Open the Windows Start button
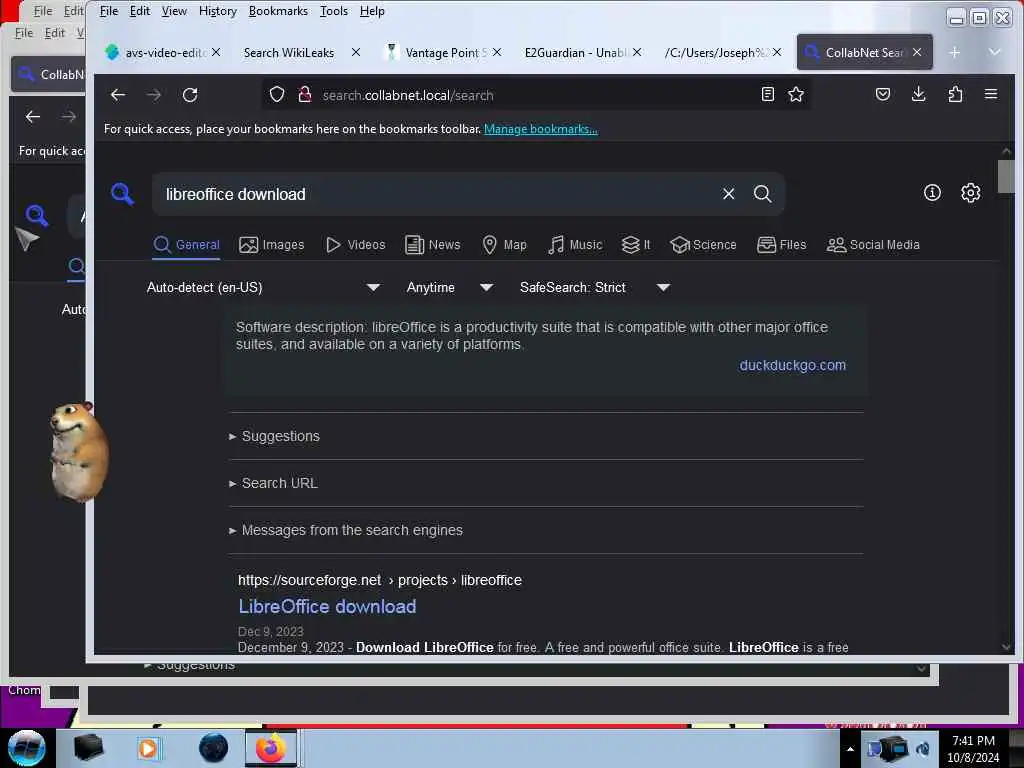 point(27,748)
